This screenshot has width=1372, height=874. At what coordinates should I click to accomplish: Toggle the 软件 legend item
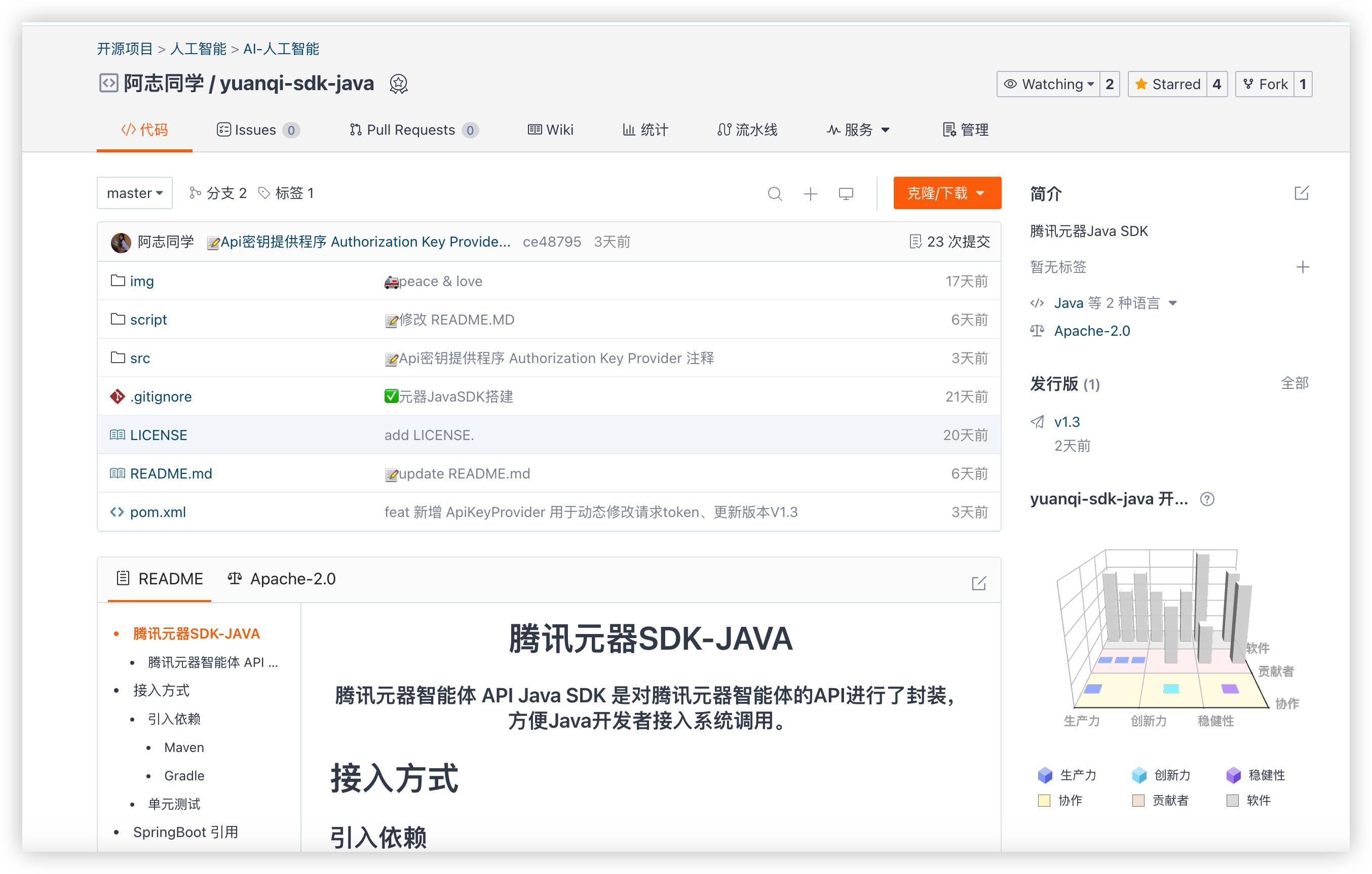pyautogui.click(x=1248, y=801)
